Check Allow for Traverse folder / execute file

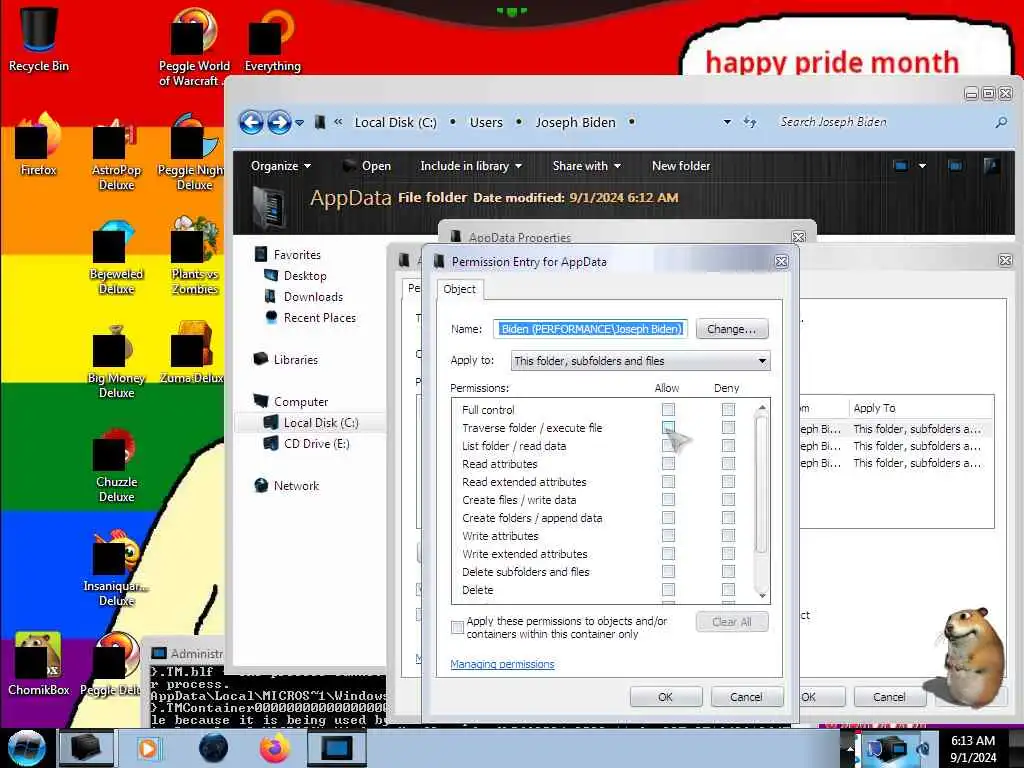(668, 427)
